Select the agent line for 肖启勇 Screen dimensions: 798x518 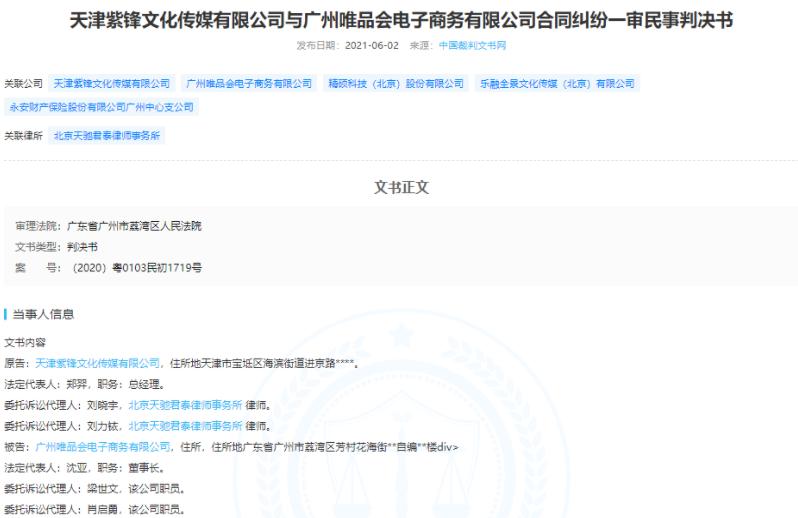click(x=95, y=509)
